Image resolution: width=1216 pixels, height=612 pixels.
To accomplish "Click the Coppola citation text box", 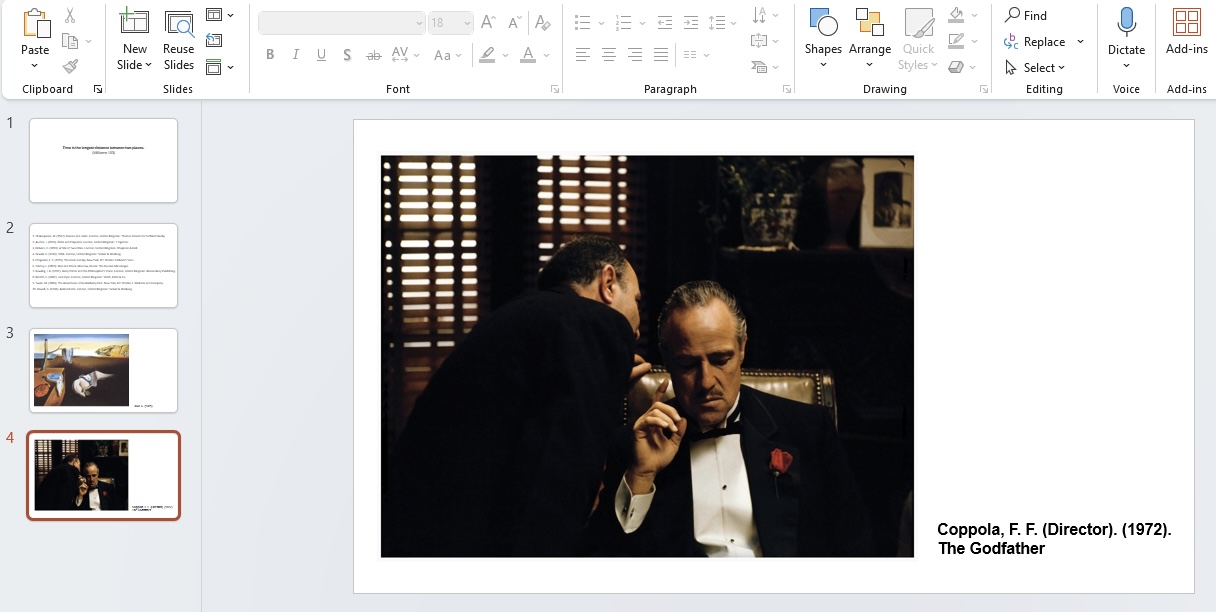I will click(1054, 538).
